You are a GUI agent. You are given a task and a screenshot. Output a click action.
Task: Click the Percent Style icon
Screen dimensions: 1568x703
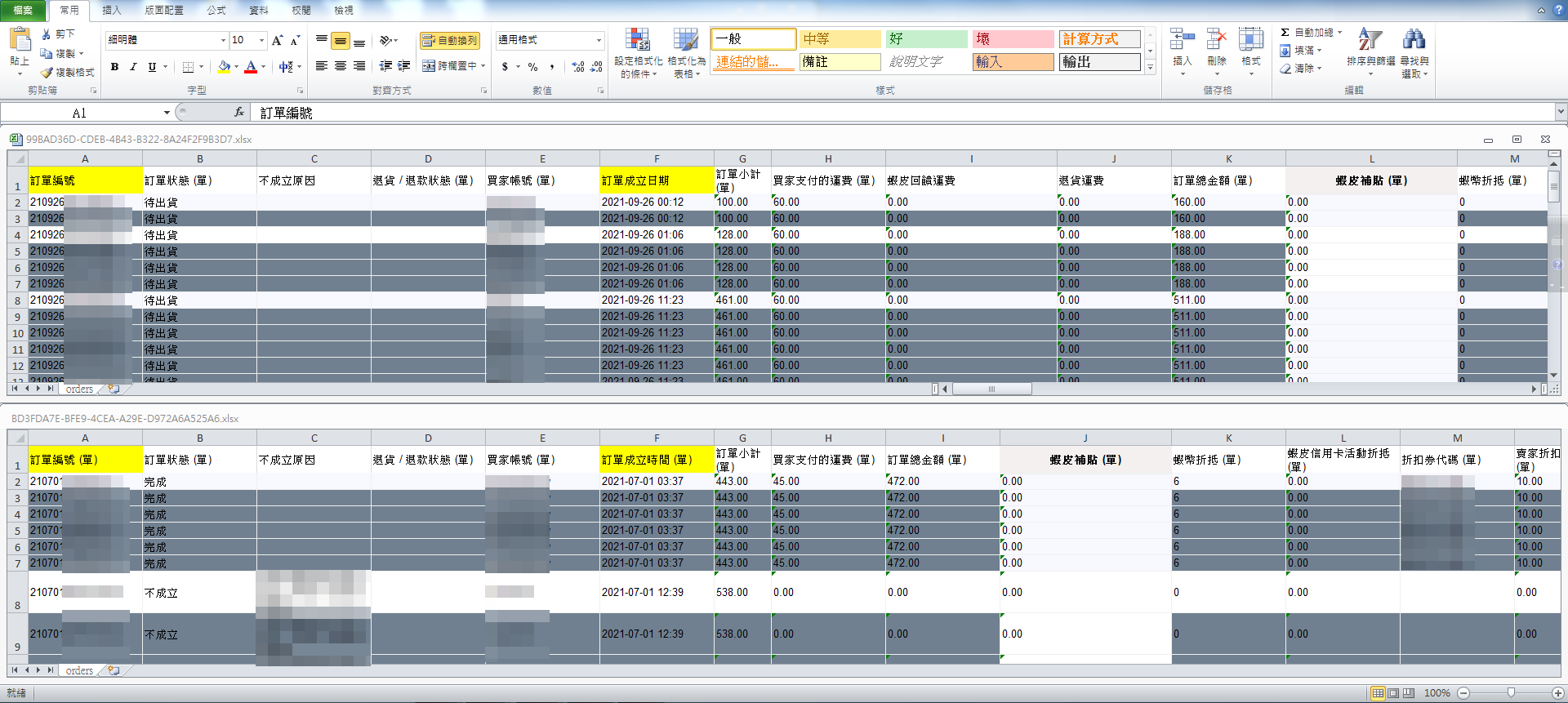(x=532, y=66)
